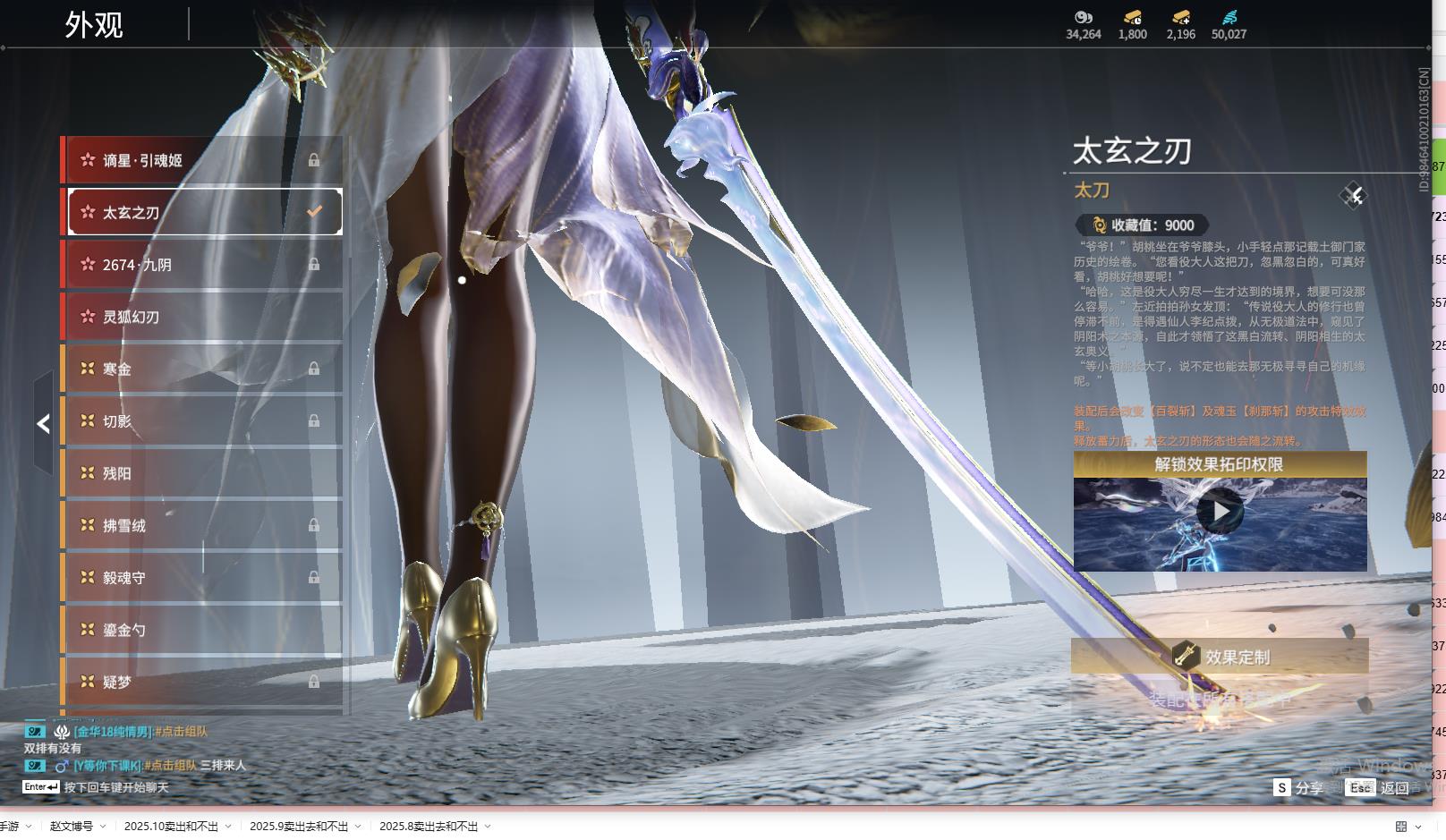Viewport: 1446px width, 840px height.
Task: Select the 2674·九阴 skin row
Action: [x=202, y=265]
